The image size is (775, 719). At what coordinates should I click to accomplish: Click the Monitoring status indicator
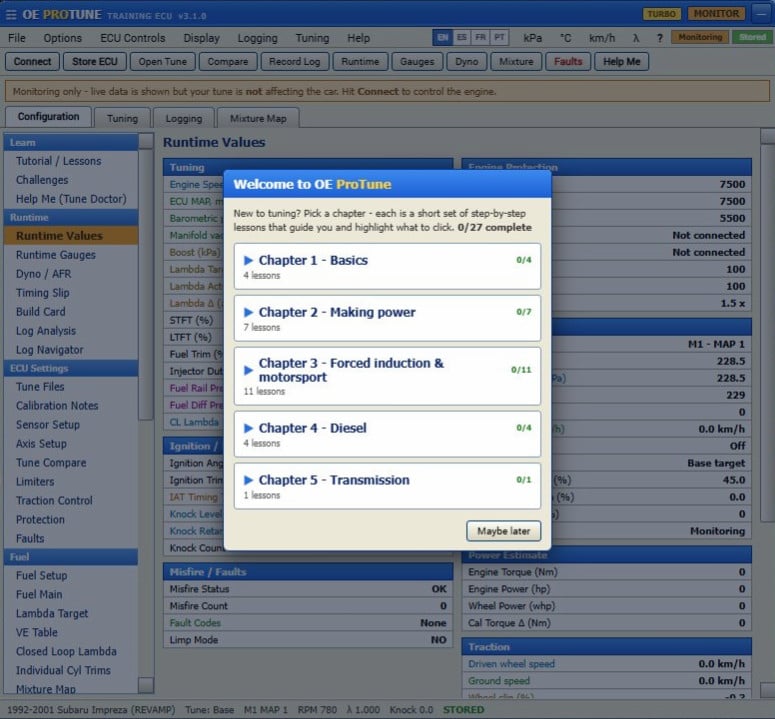[700, 38]
